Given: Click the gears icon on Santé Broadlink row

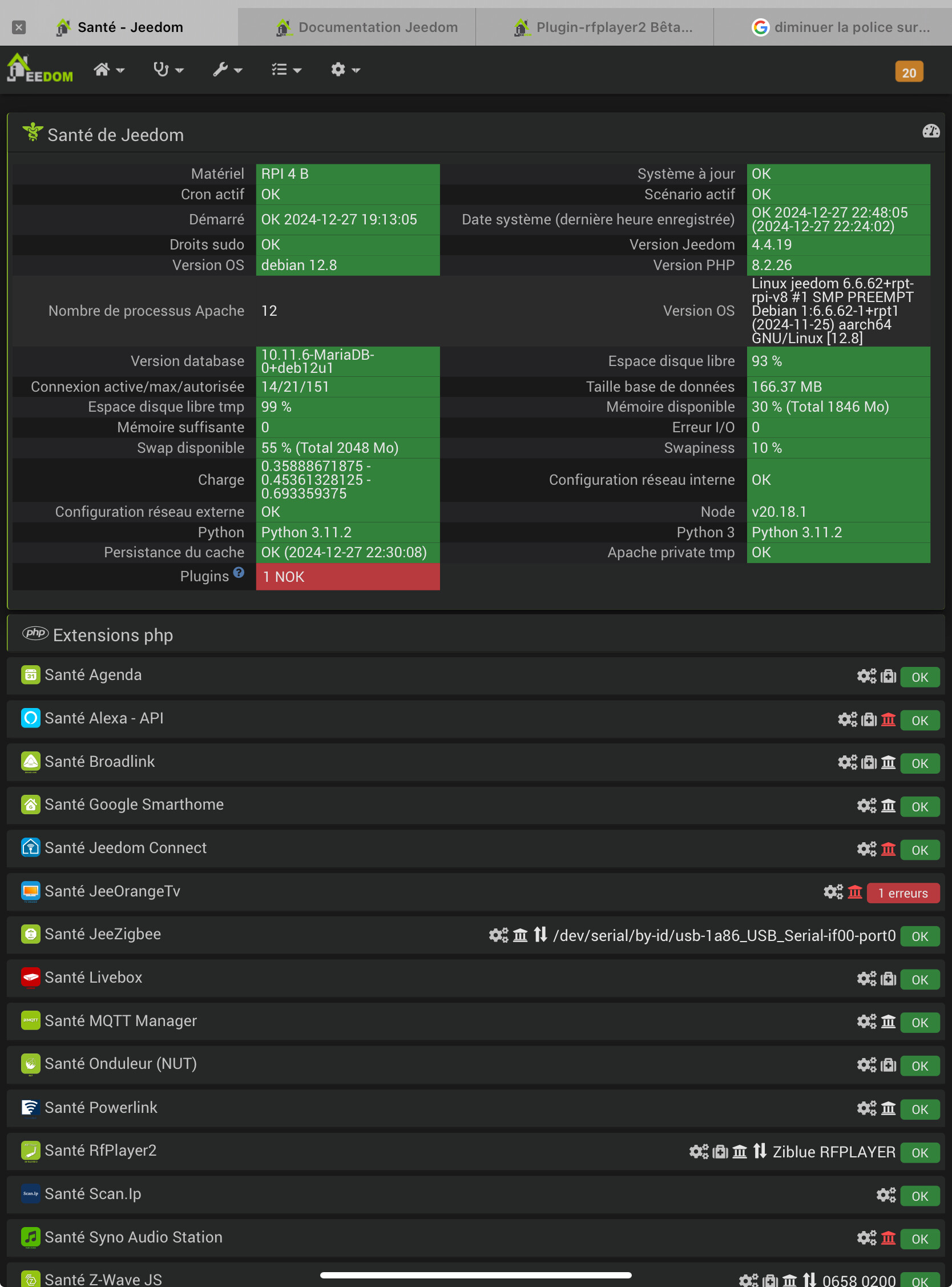Looking at the screenshot, I should point(847,762).
